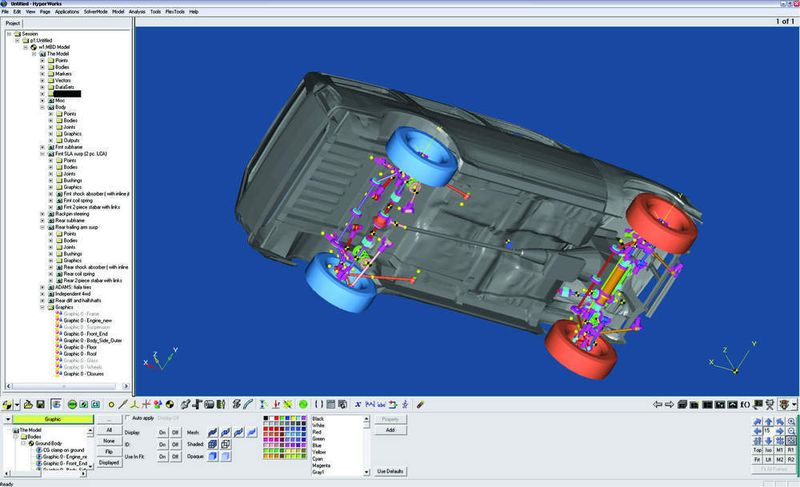This screenshot has height=487, width=800.
Task: Open the Applications menu
Action: tap(67, 11)
